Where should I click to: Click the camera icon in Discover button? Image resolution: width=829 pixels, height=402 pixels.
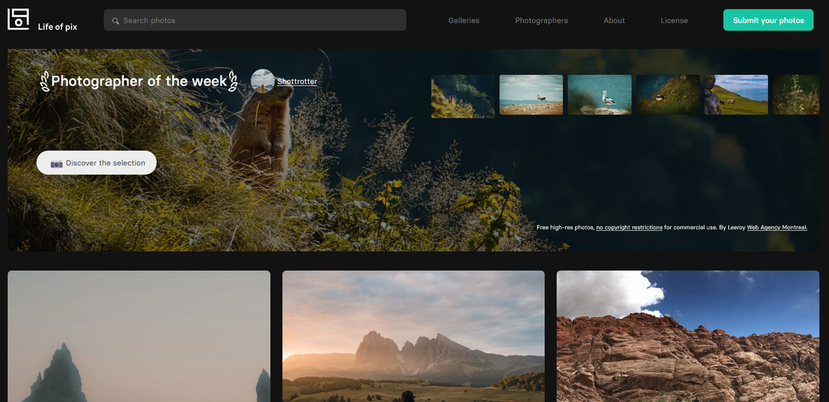56,163
